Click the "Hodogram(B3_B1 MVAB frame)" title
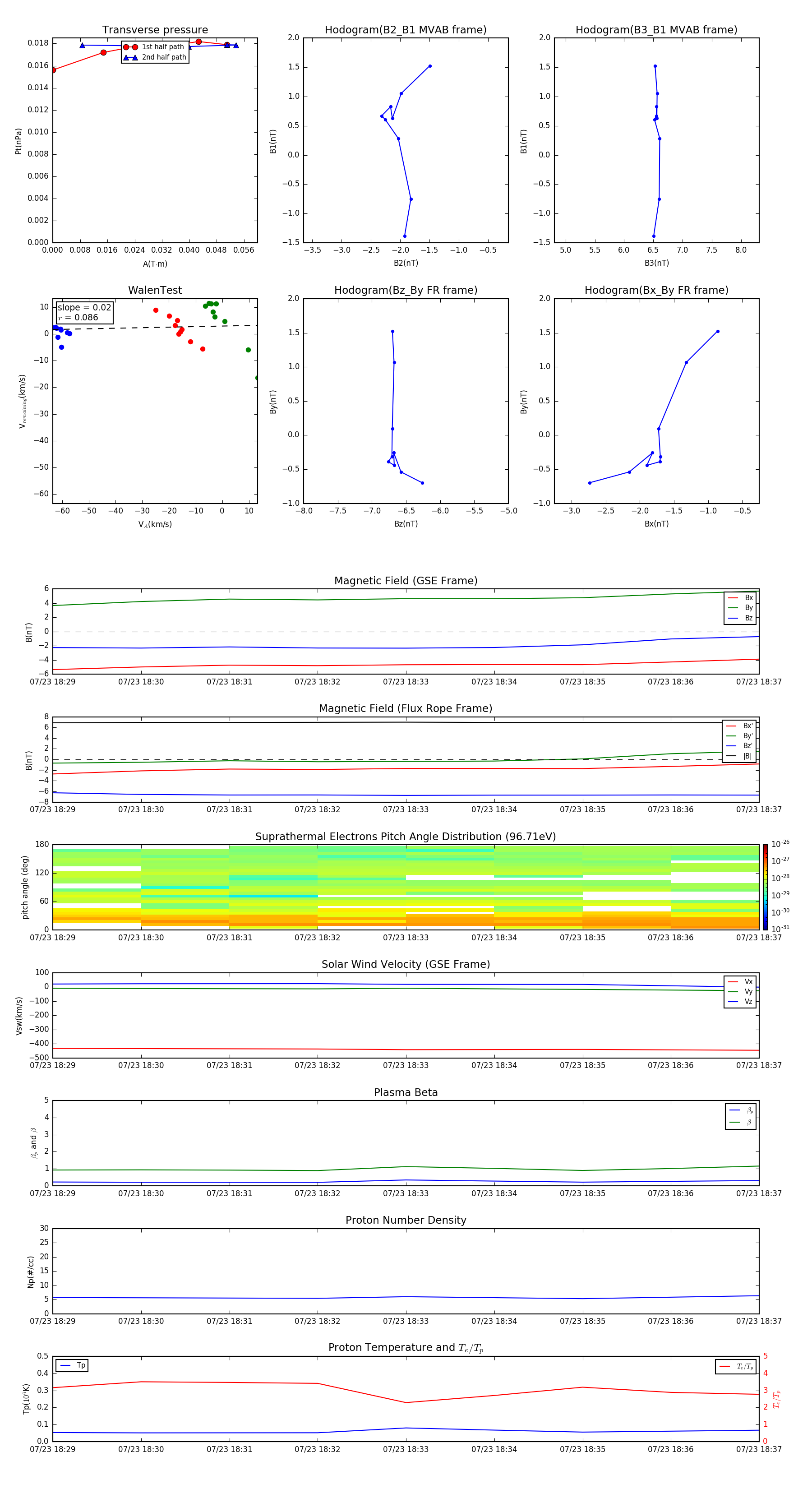Image resolution: width=812 pixels, height=1489 pixels. tap(656, 30)
